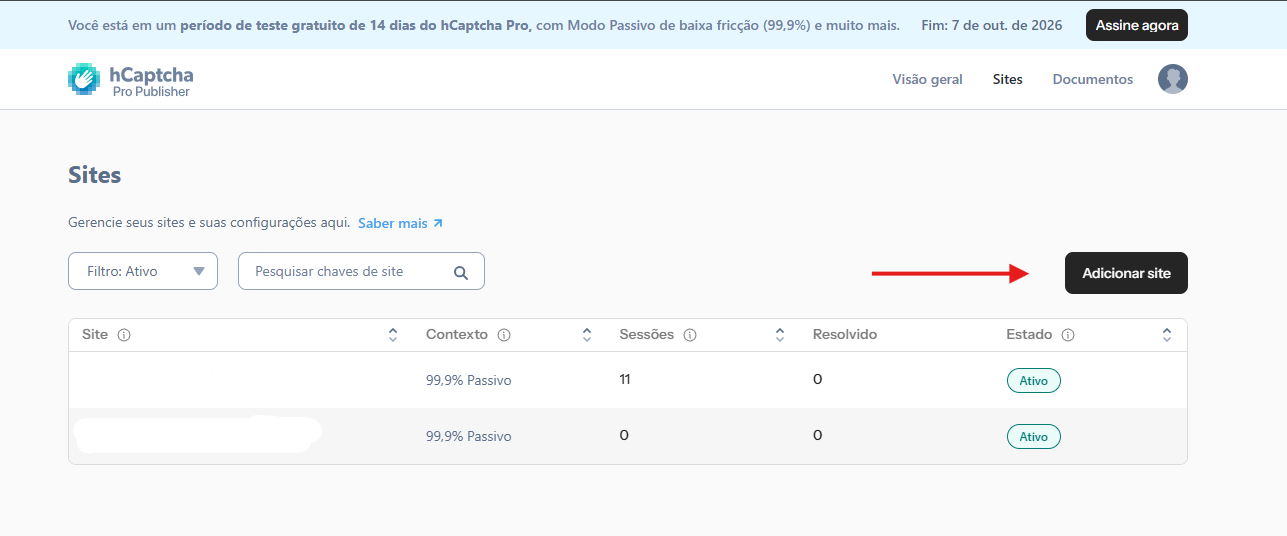Go to Visão geral tab

click(927, 79)
